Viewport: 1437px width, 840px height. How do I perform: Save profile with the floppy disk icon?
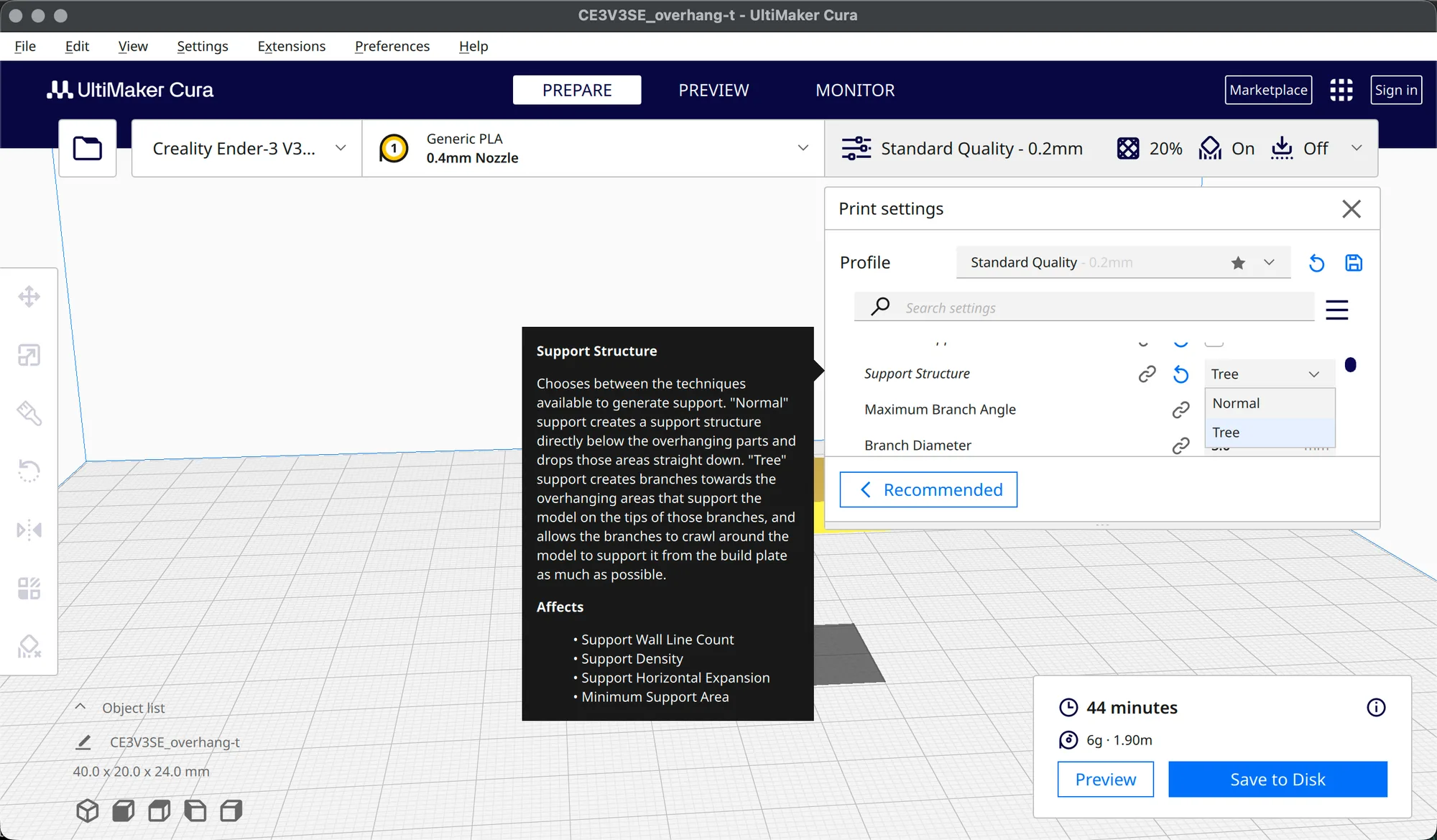(1354, 263)
